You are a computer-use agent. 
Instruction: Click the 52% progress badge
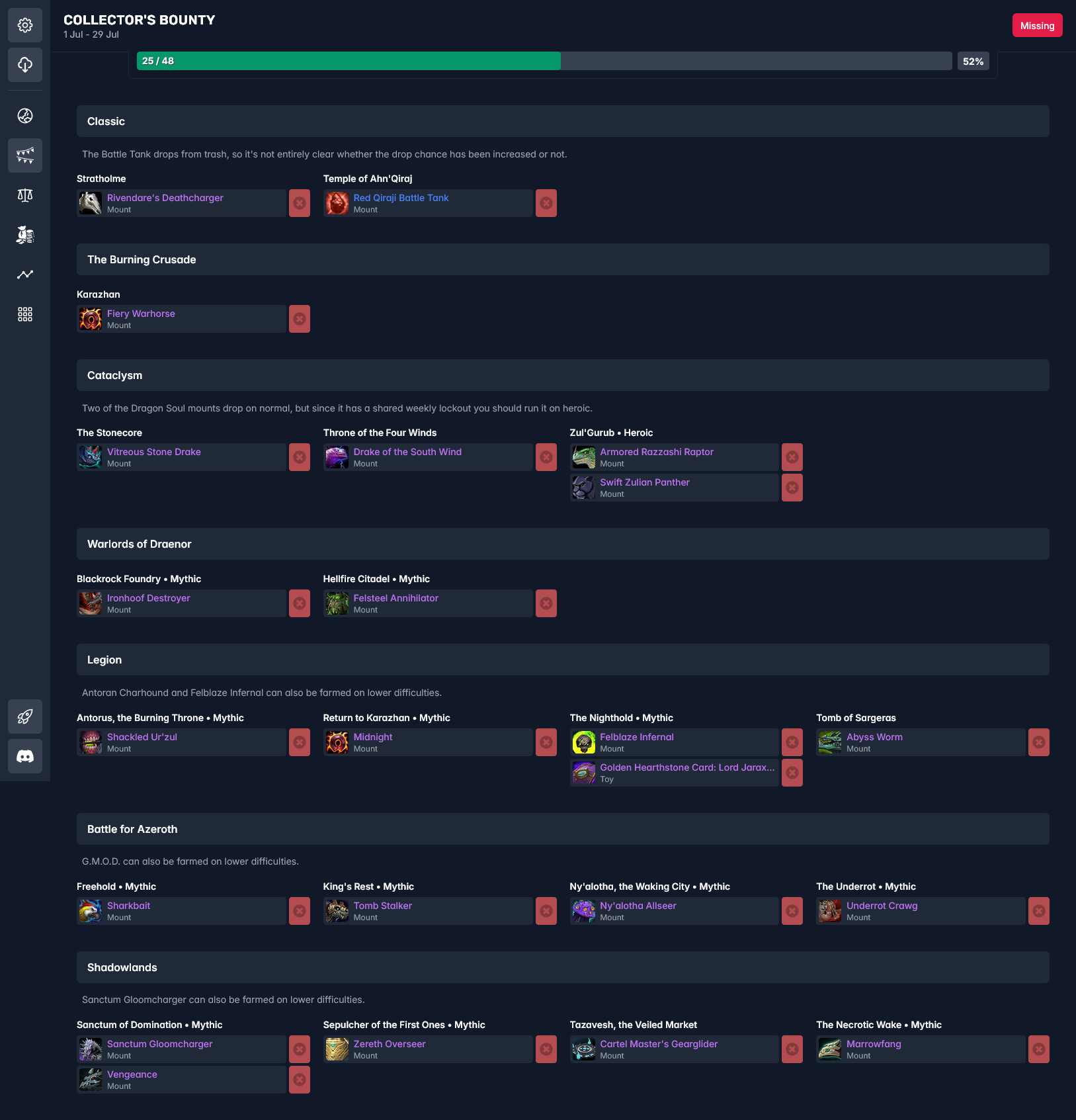(x=973, y=61)
